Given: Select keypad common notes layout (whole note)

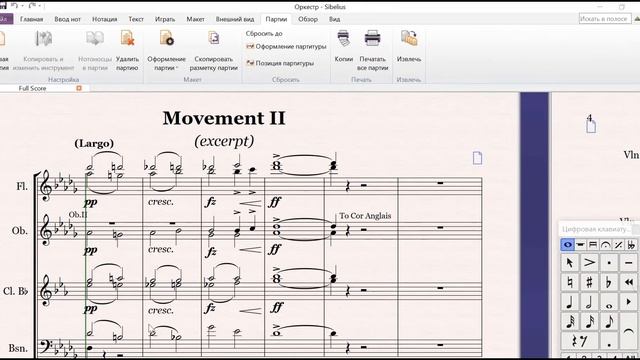Looking at the screenshot, I should 567,245.
